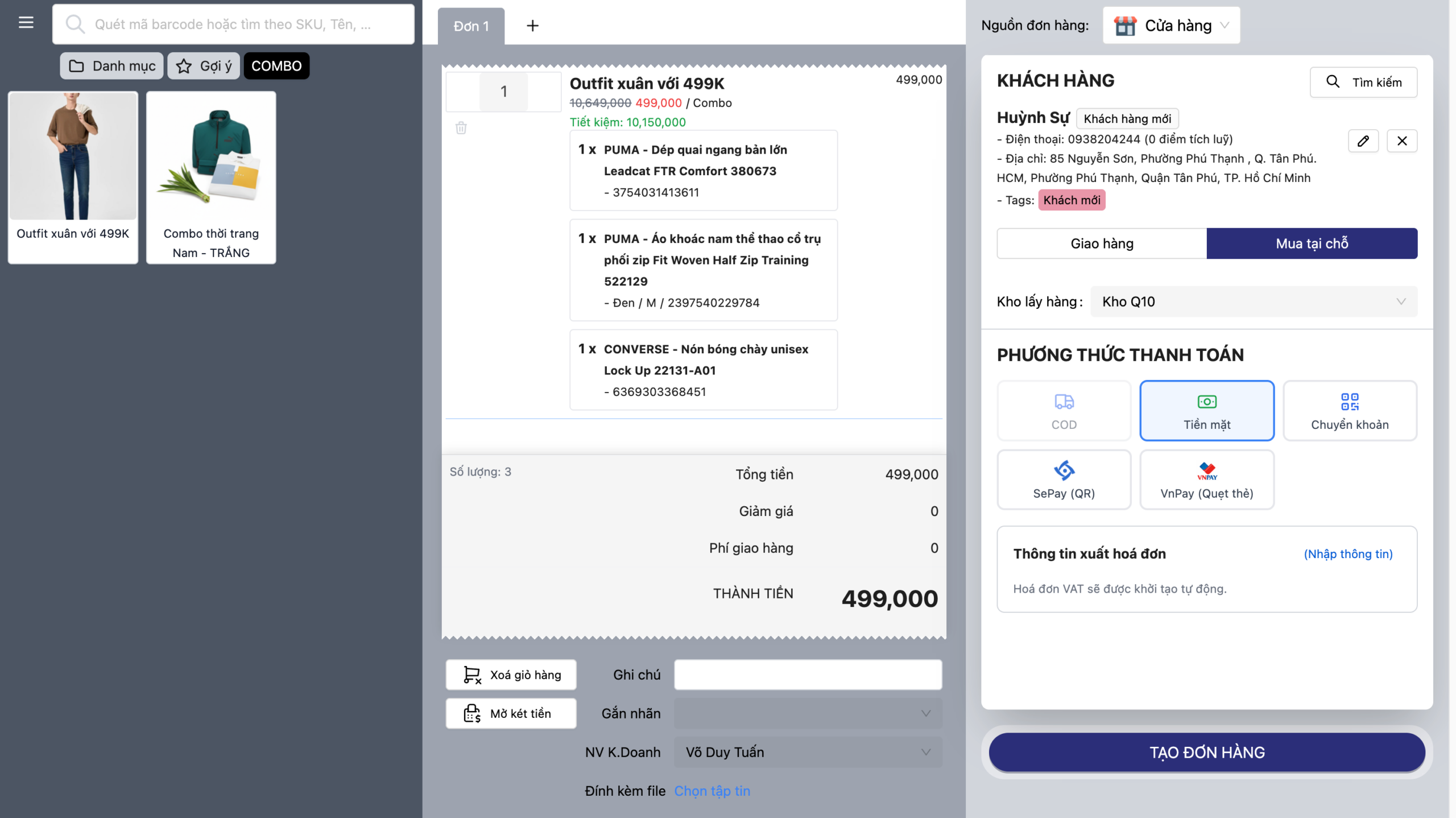1456x818 pixels.
Task: Select SePay (QR) payment method
Action: coord(1064,480)
